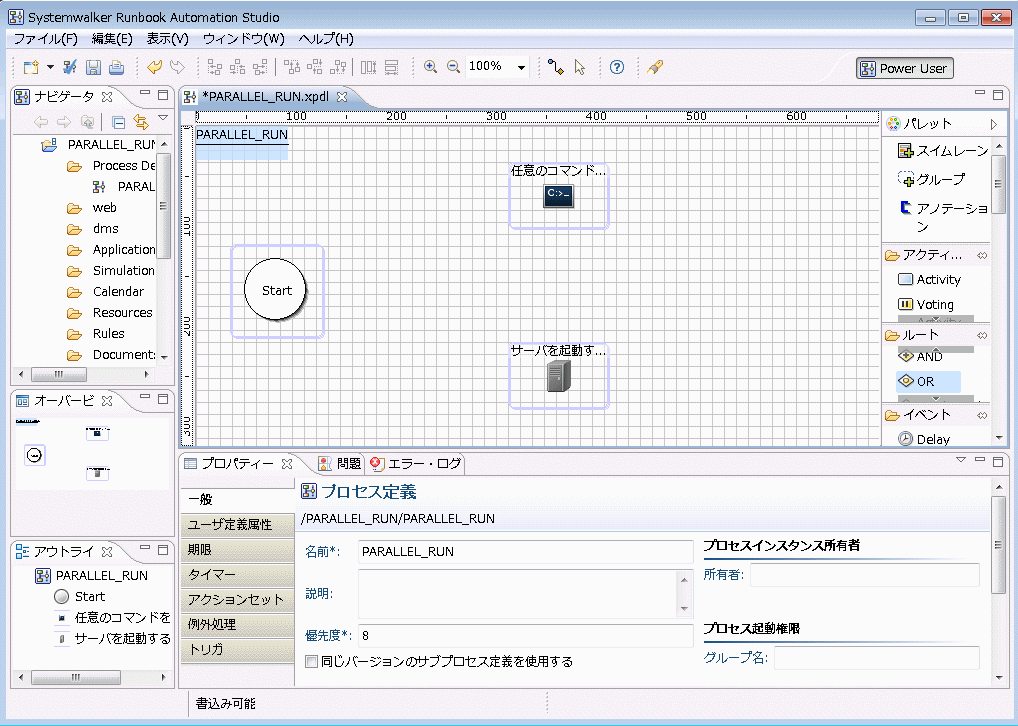Open the 編集(E) menu
This screenshot has width=1018, height=726.
(x=112, y=39)
